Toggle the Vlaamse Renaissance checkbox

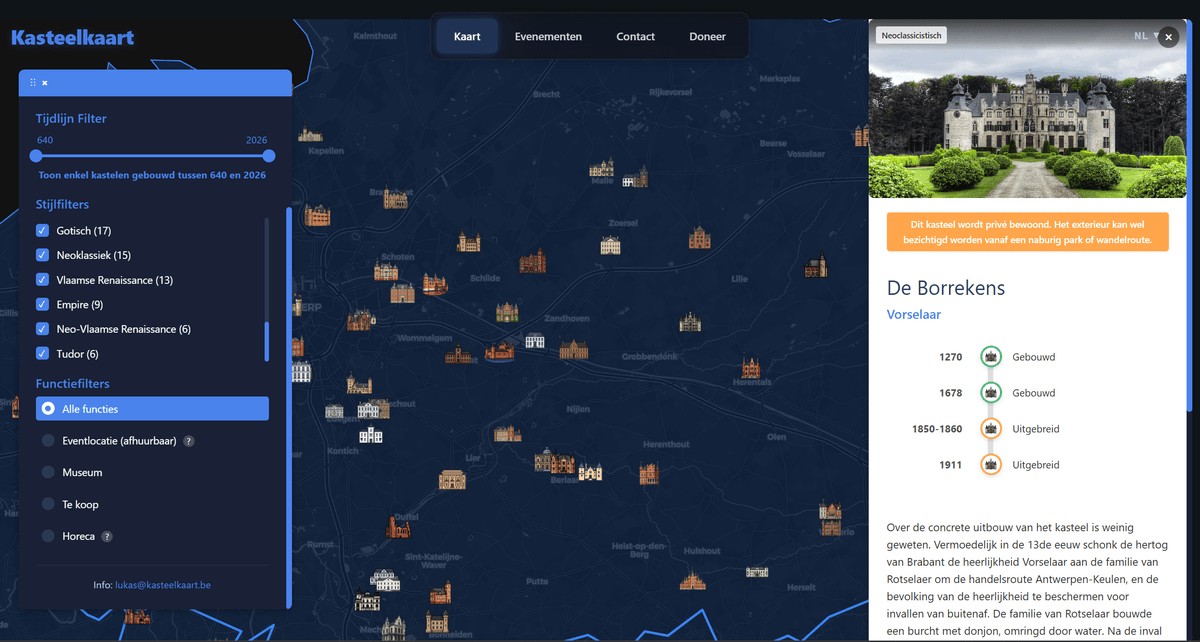coord(42,280)
